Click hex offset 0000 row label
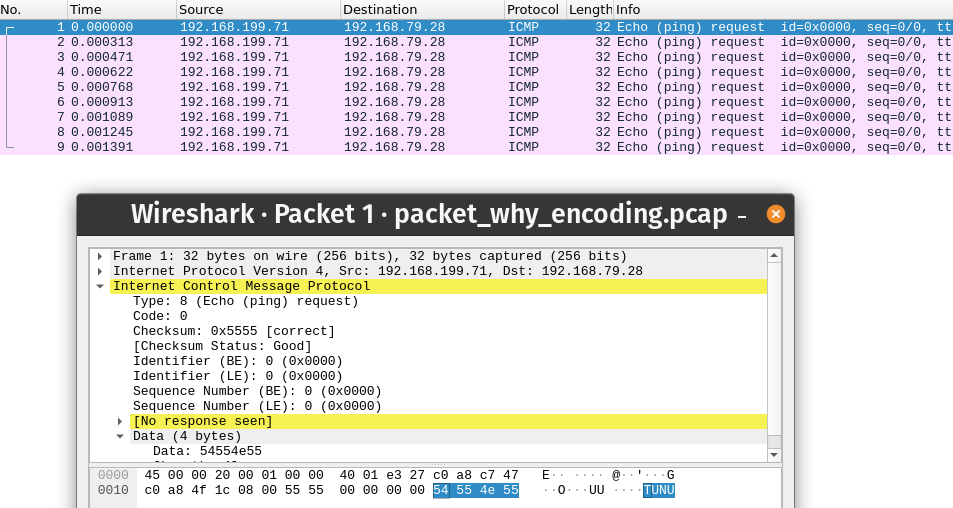The width and height of the screenshot is (953, 508). [113, 475]
